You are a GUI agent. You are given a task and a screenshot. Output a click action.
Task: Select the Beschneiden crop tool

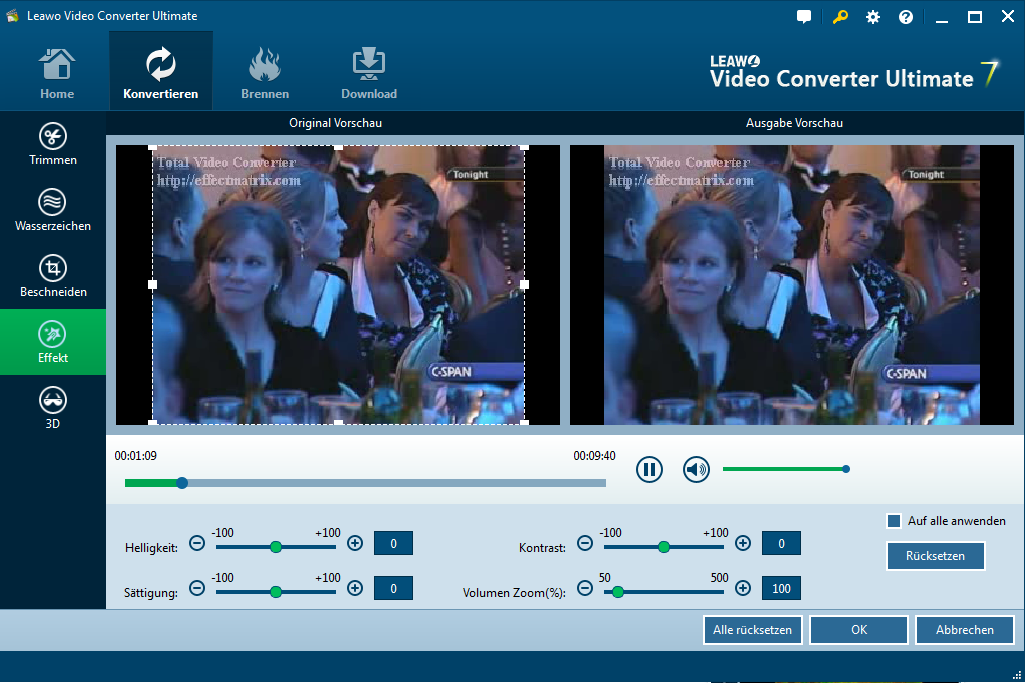(x=53, y=276)
